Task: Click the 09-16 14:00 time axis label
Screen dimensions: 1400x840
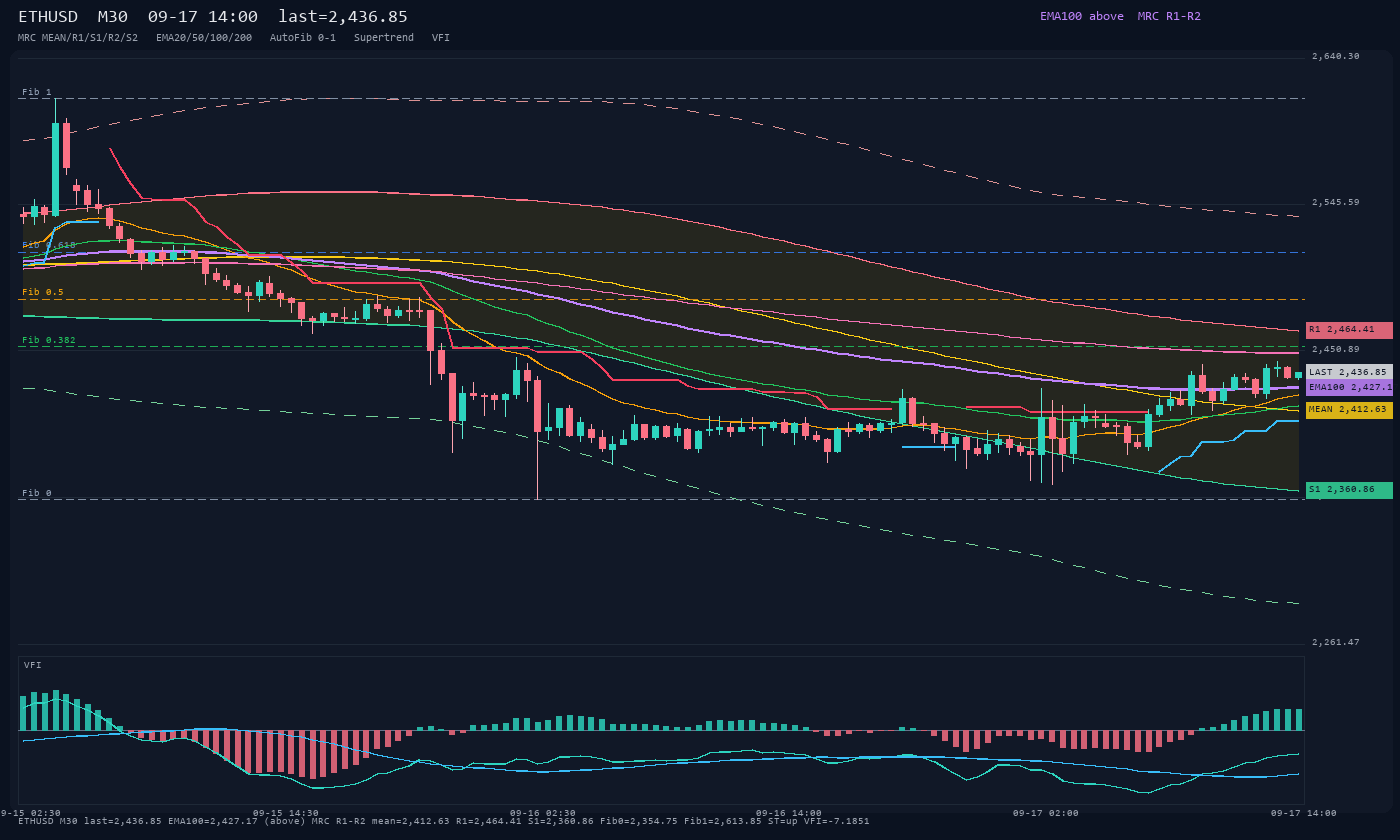Action: pyautogui.click(x=789, y=813)
